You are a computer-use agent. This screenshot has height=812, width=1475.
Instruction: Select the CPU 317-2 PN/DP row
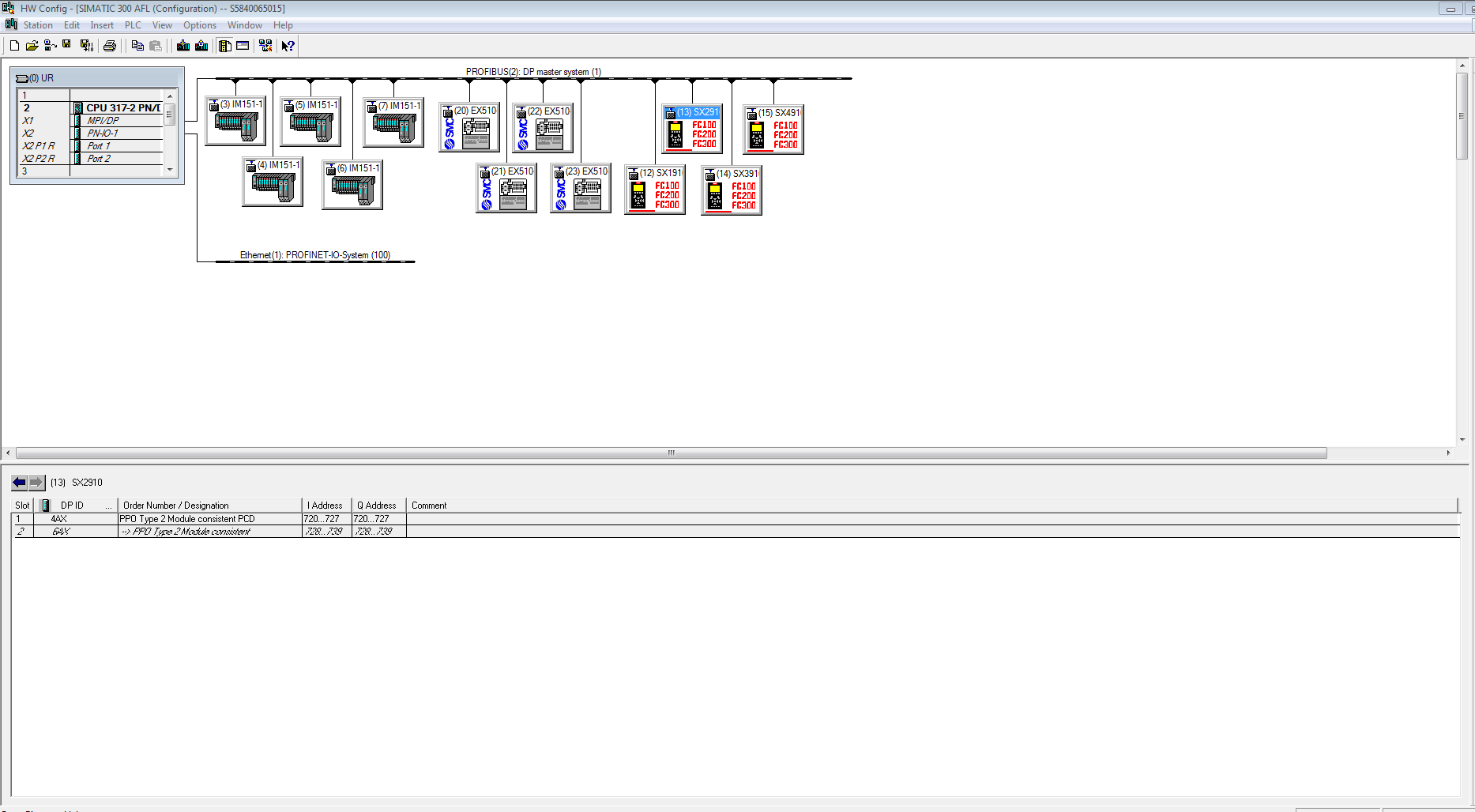(120, 107)
